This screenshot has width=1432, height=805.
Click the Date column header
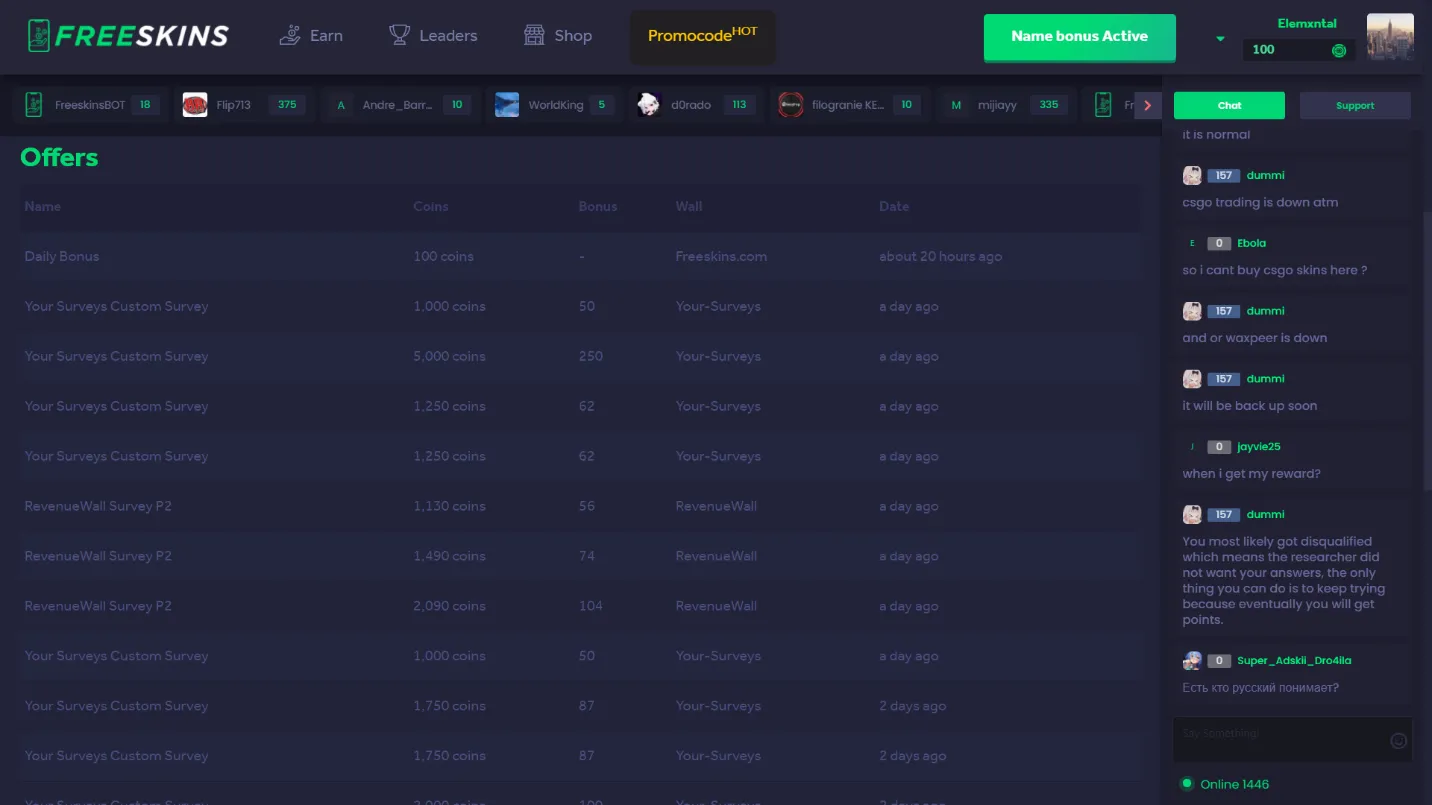[x=894, y=206]
